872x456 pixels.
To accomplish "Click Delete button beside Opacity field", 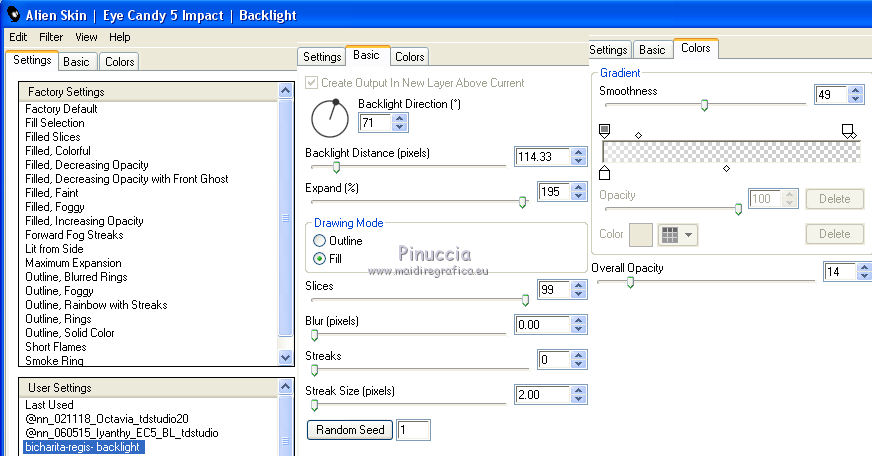I will point(834,199).
